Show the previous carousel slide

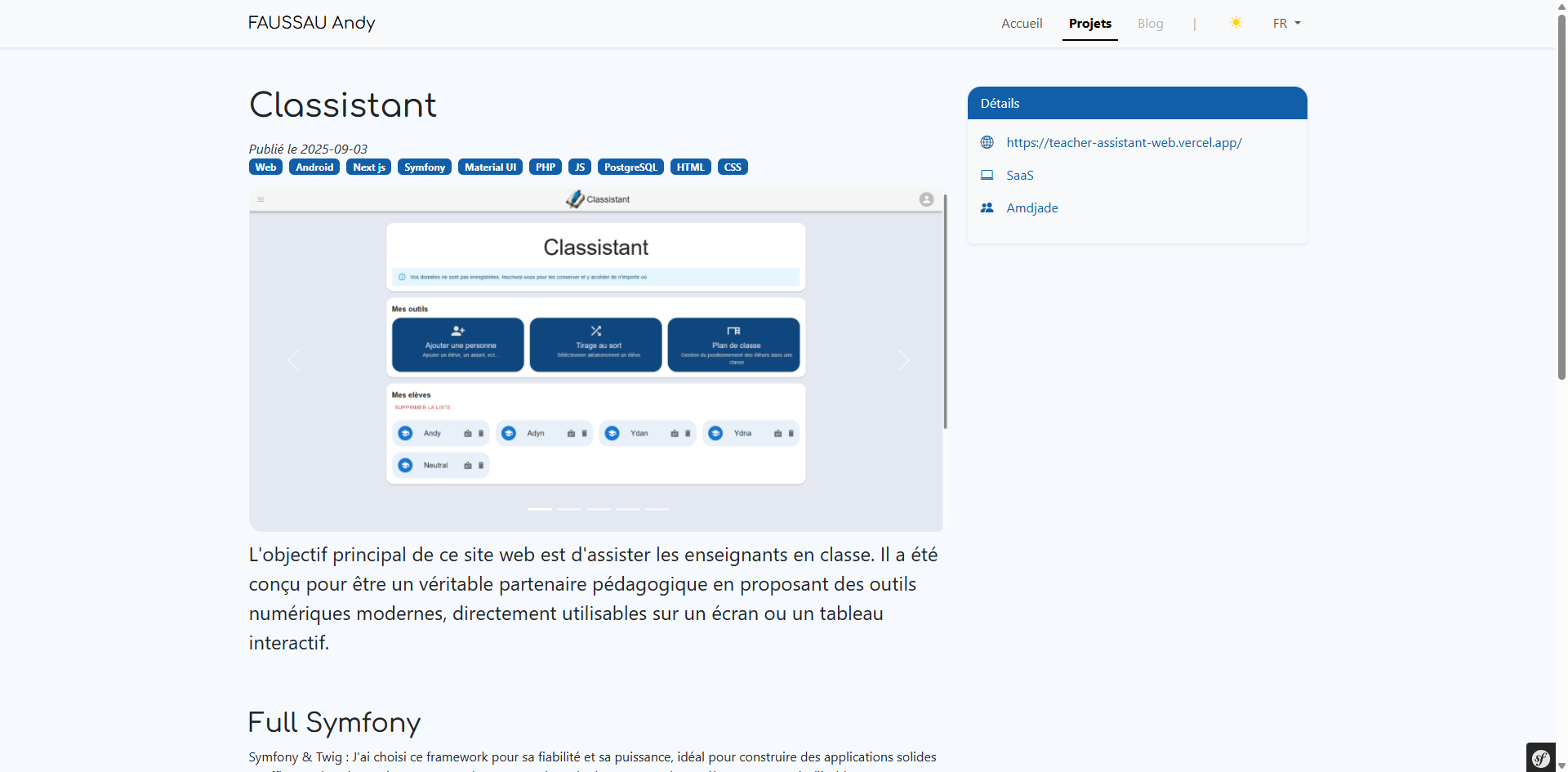click(293, 360)
